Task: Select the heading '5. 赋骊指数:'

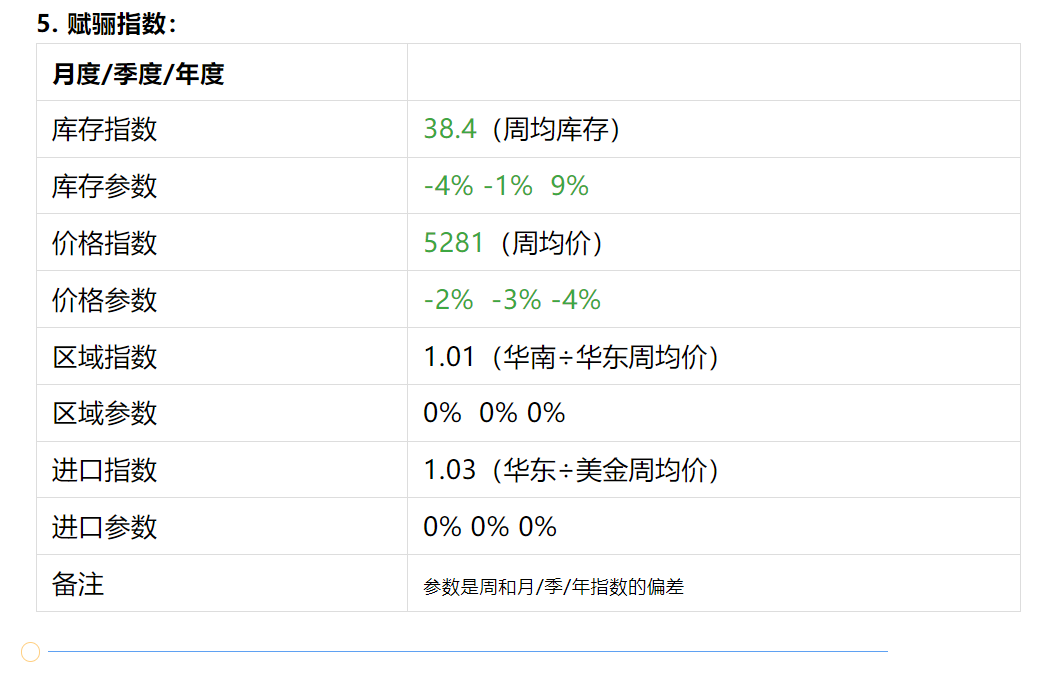Action: point(107,24)
